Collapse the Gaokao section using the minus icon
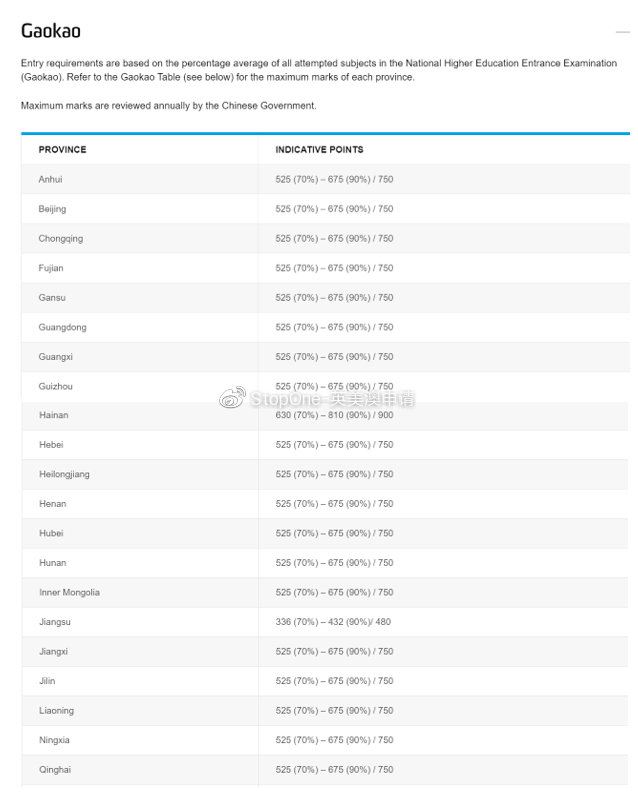This screenshot has height=797, width=638. [x=622, y=32]
